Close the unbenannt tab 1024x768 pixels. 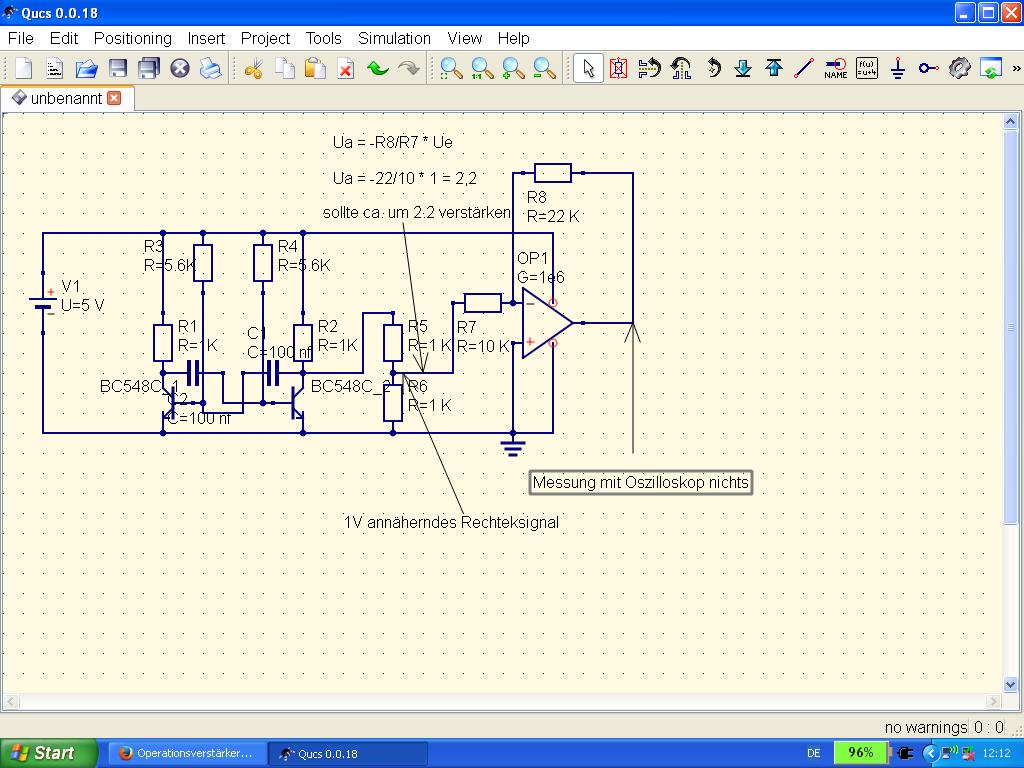[x=114, y=98]
